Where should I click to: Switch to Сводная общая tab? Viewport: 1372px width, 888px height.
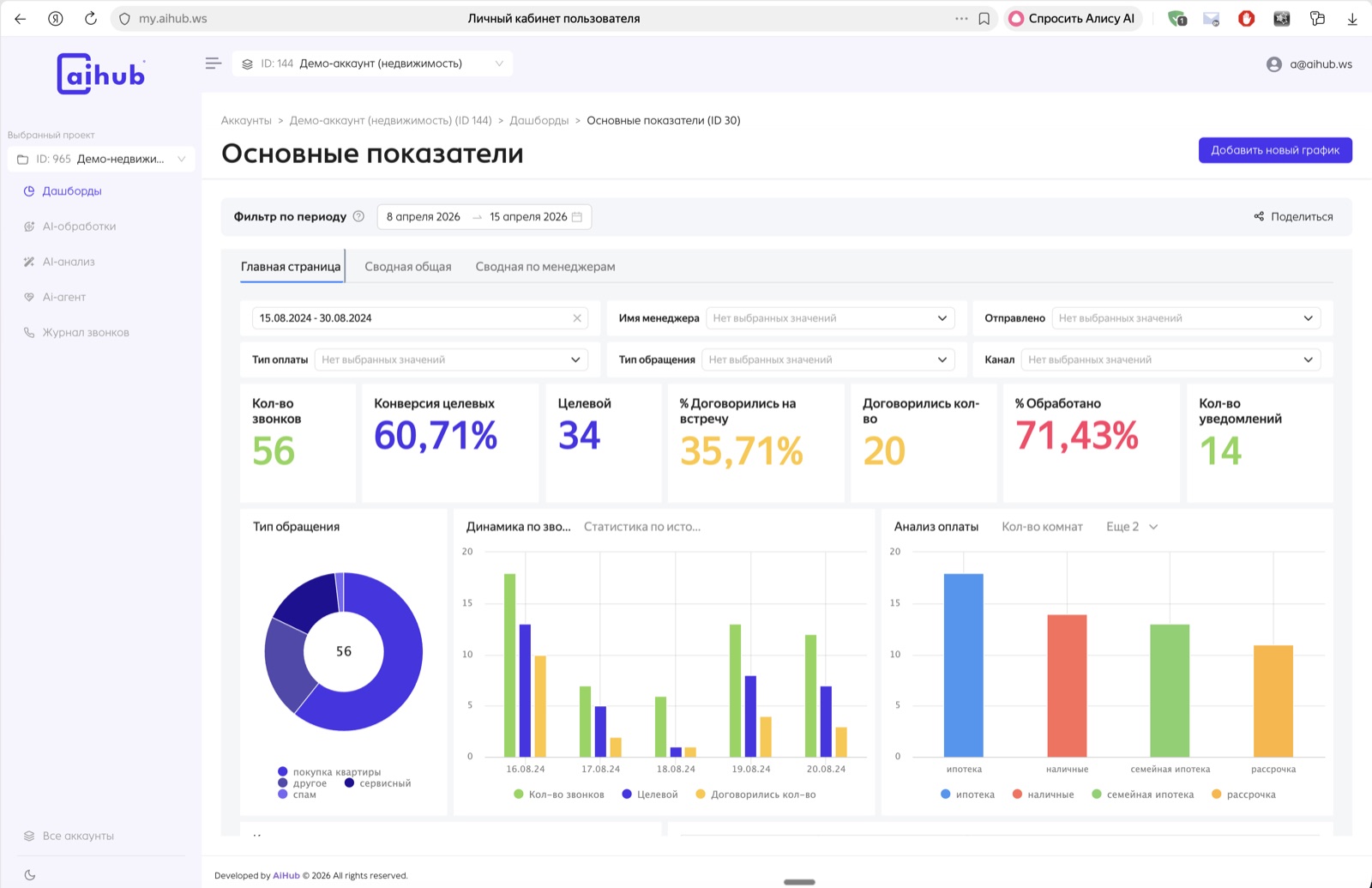[x=407, y=267]
